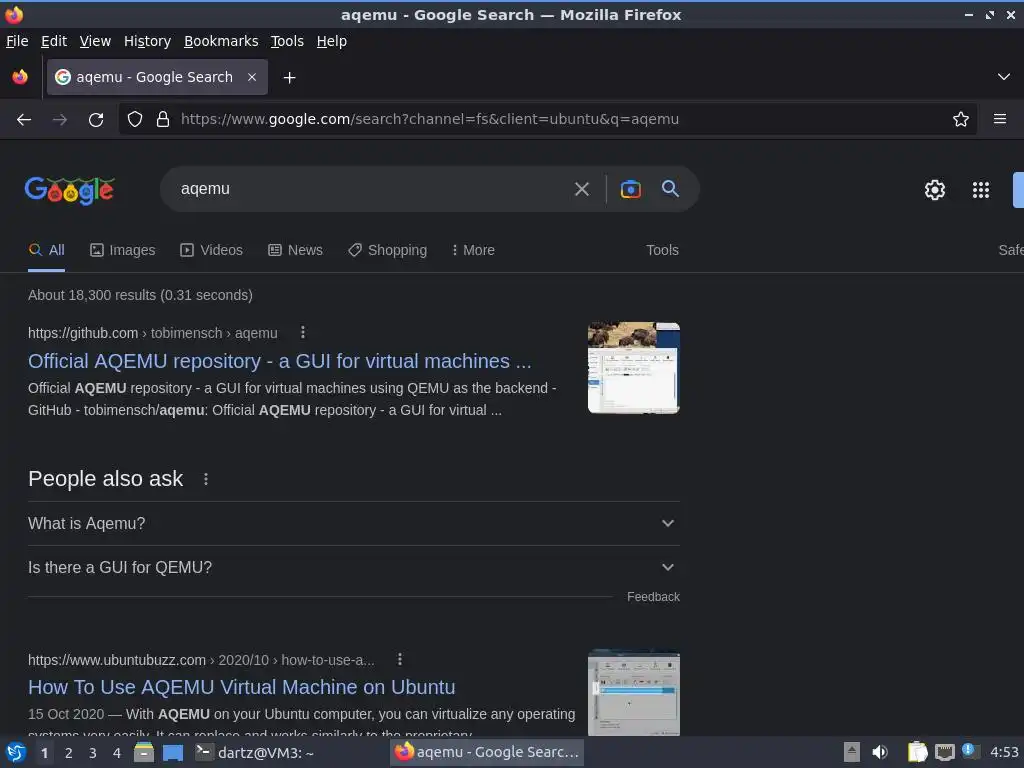
Task: Open People also ask options menu
Action: [206, 479]
